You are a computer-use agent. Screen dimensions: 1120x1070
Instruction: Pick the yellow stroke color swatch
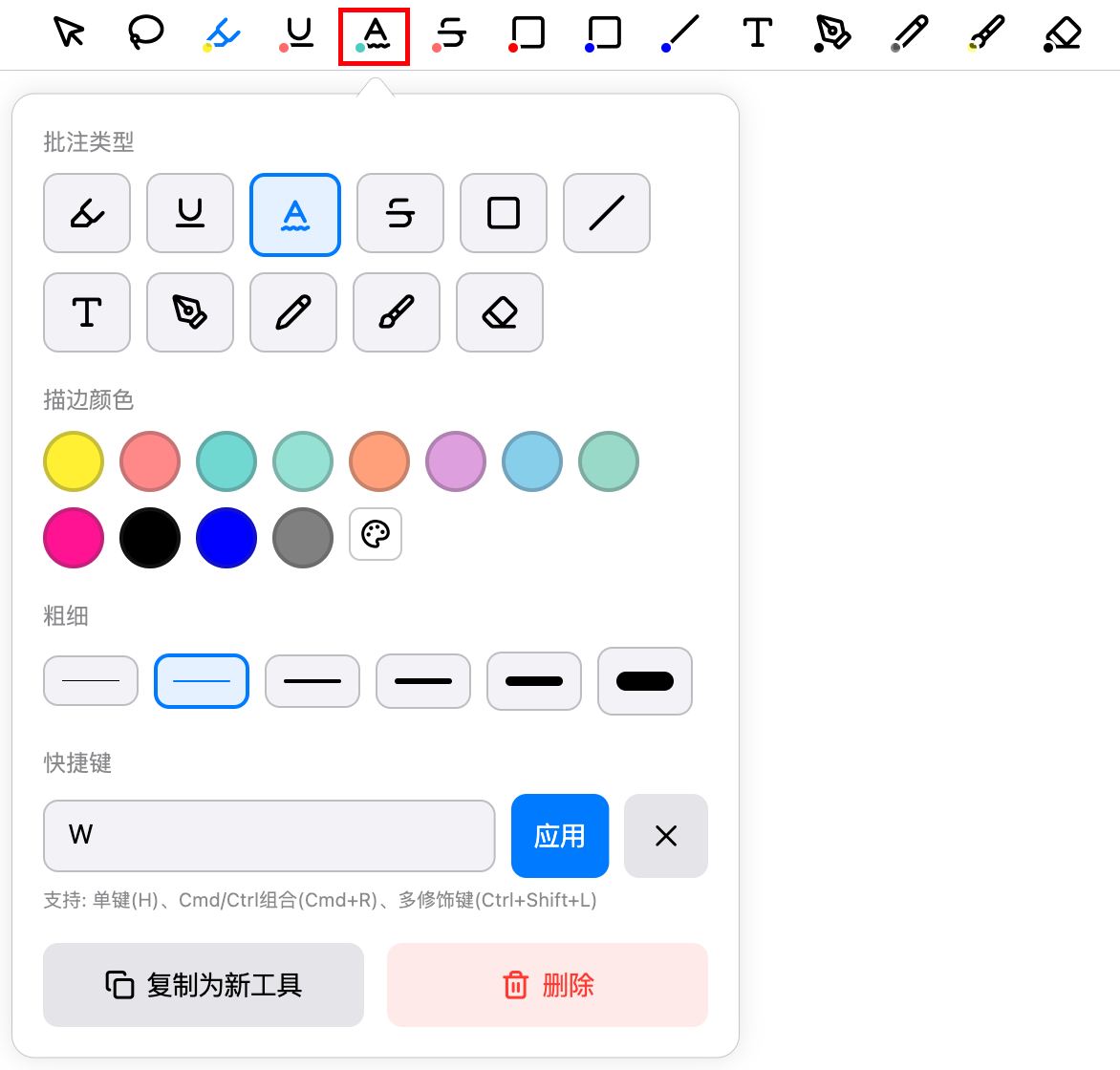pyautogui.click(x=74, y=461)
